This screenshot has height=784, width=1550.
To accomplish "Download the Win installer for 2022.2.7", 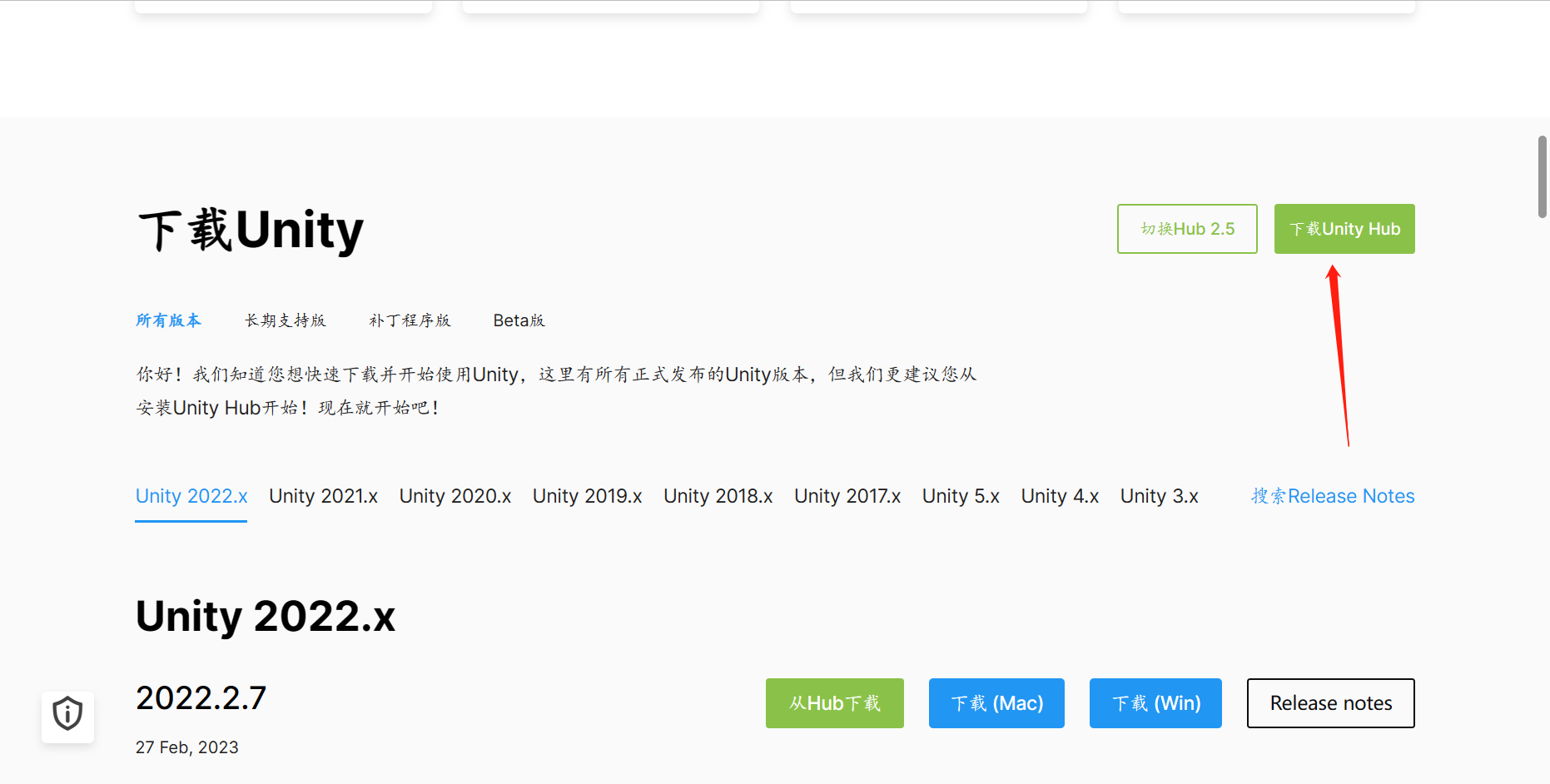I will (1155, 703).
